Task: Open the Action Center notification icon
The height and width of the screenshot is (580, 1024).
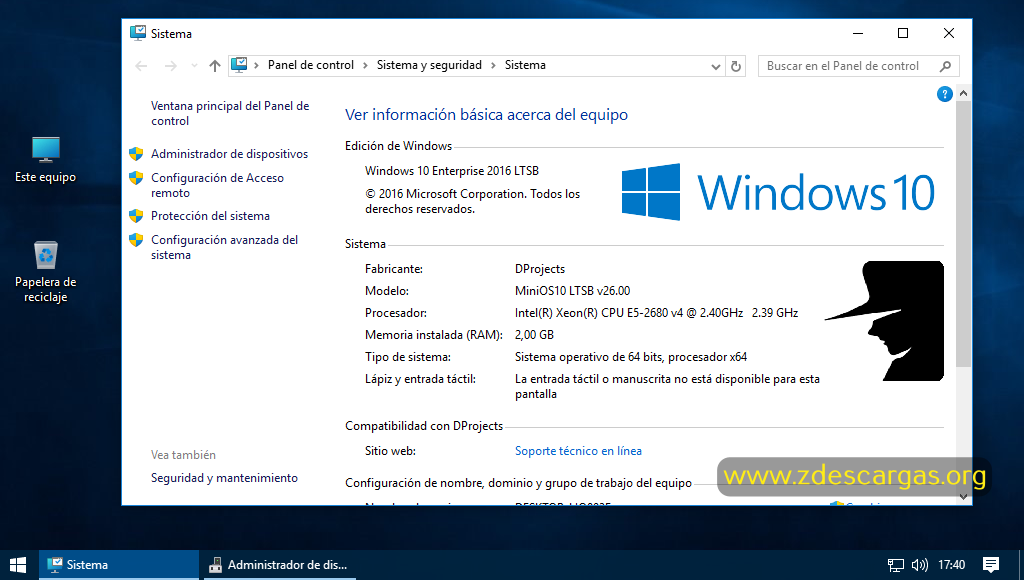Action: (991, 565)
